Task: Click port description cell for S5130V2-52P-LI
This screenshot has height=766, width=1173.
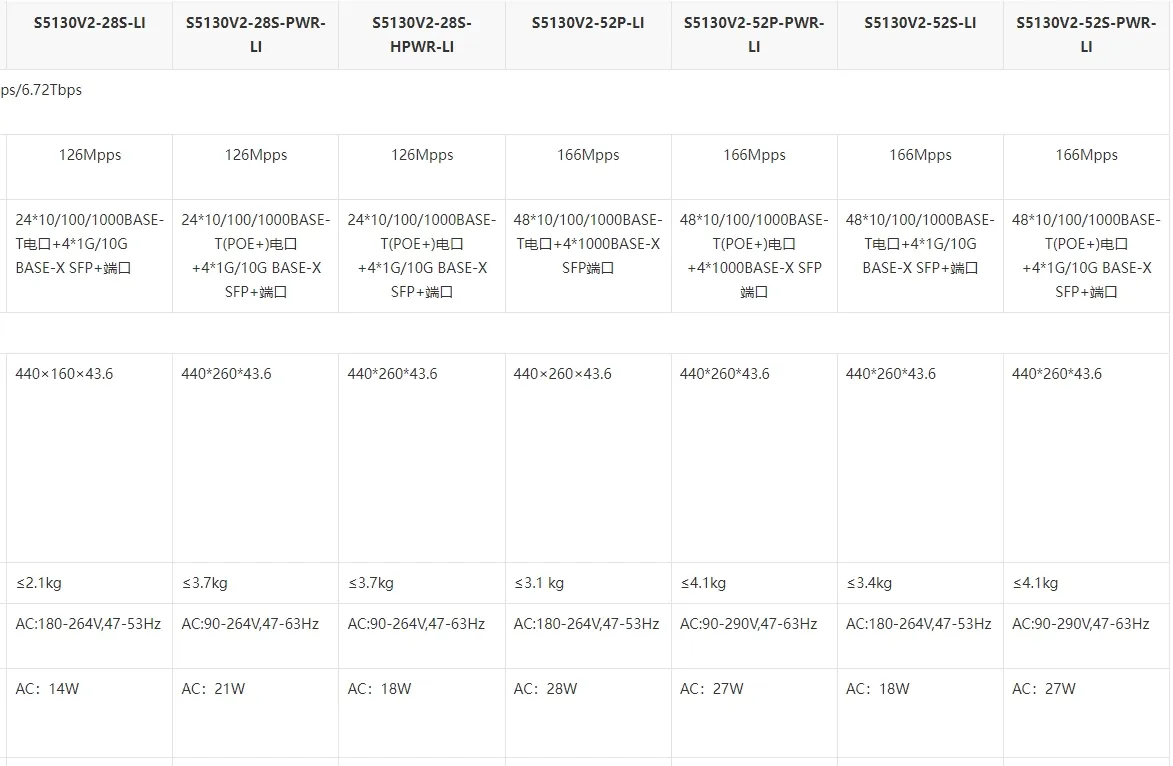Action: pos(587,244)
